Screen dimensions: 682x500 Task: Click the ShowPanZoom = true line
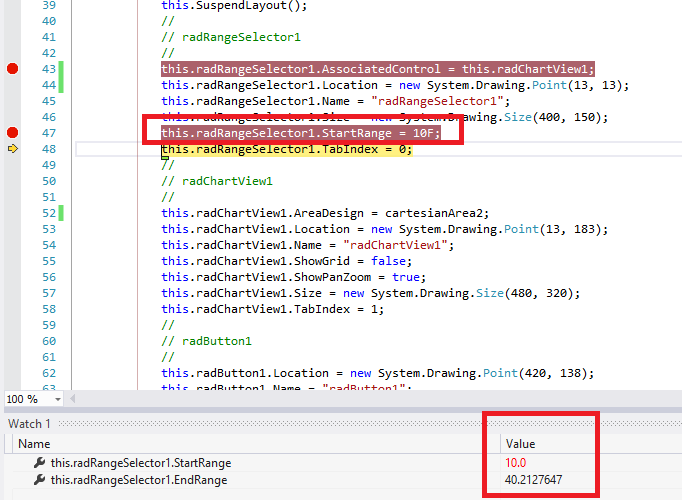click(294, 277)
